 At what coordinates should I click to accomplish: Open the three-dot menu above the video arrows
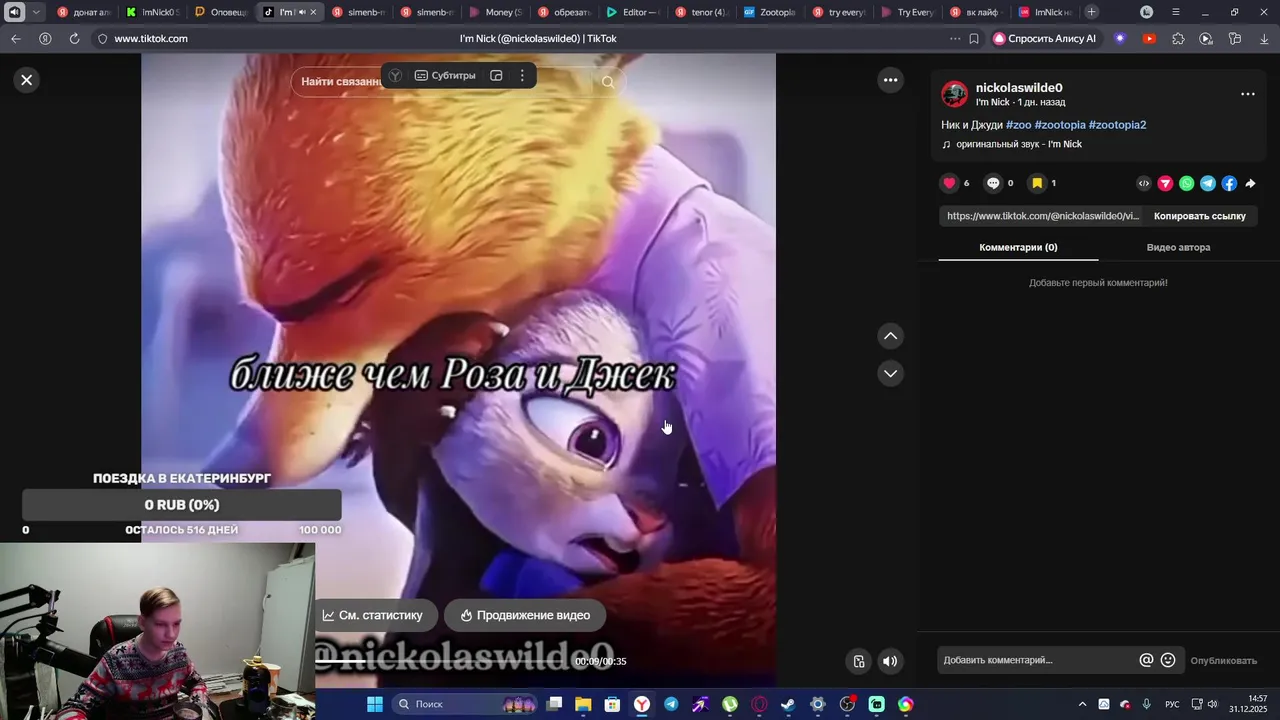tap(890, 80)
